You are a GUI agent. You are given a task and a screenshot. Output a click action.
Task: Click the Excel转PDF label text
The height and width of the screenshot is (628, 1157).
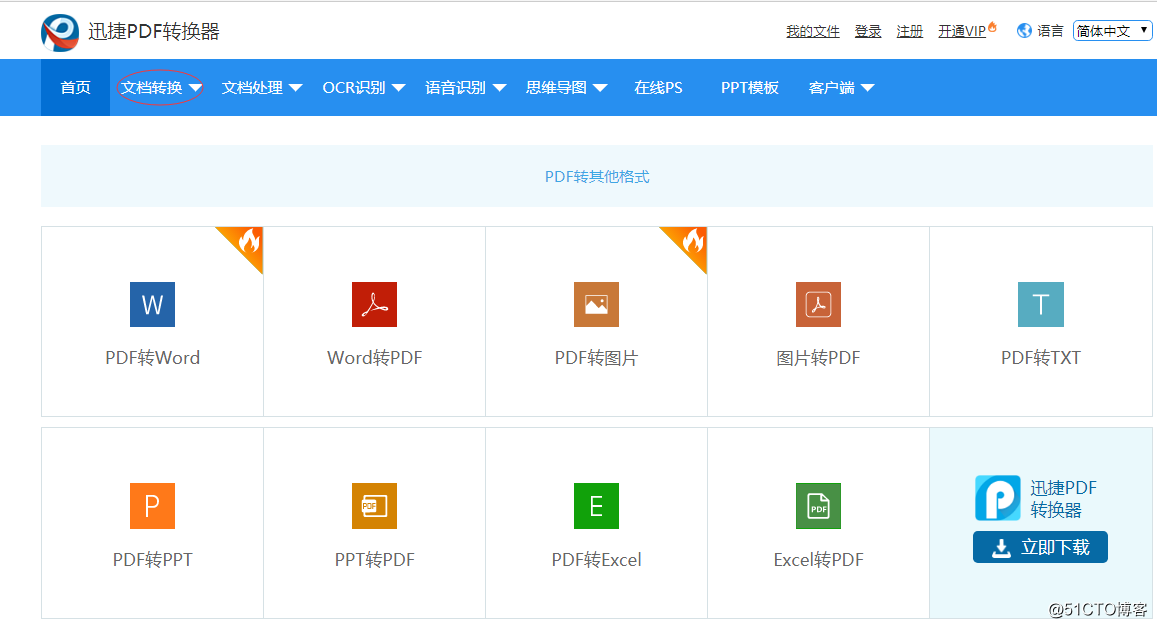tap(818, 559)
